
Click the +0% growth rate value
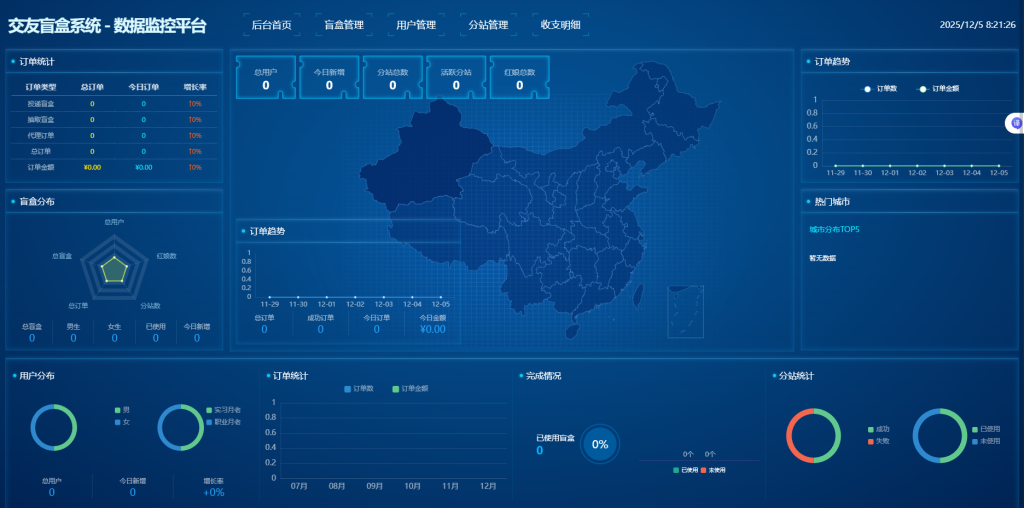point(213,492)
